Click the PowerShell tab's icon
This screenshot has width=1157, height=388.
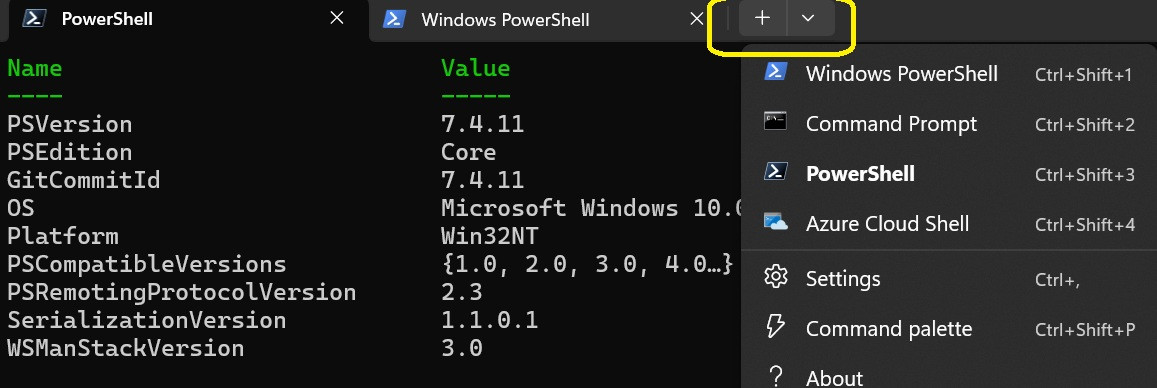tap(33, 18)
